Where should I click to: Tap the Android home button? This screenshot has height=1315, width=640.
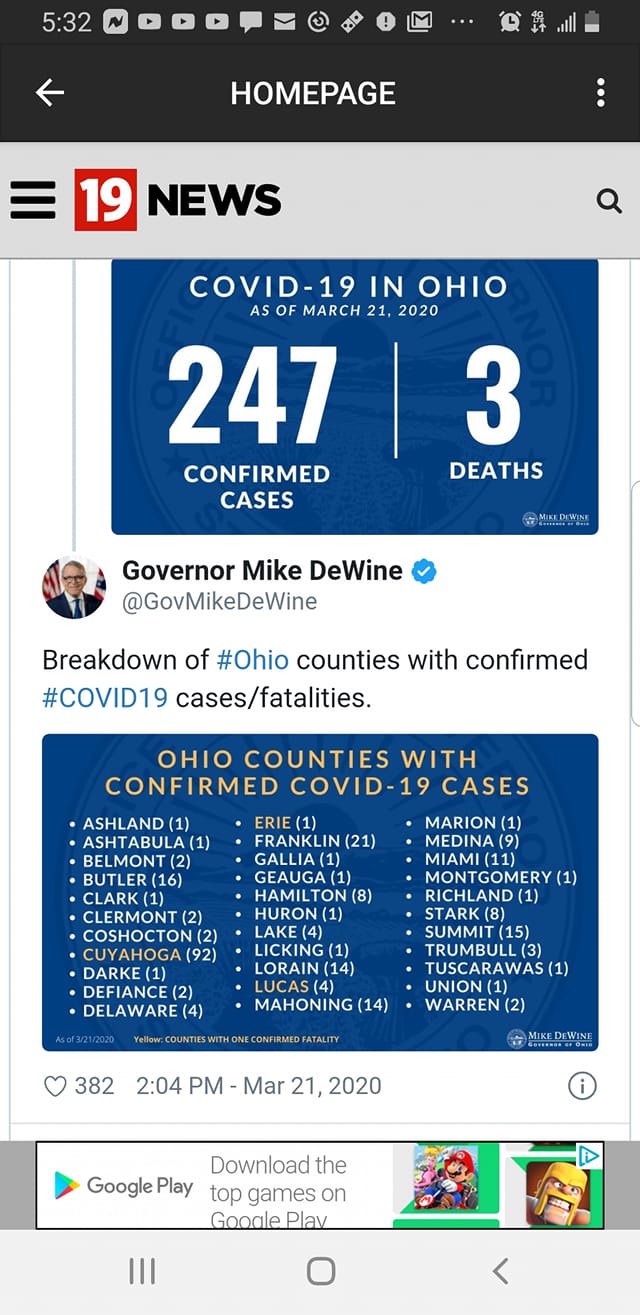[321, 1271]
